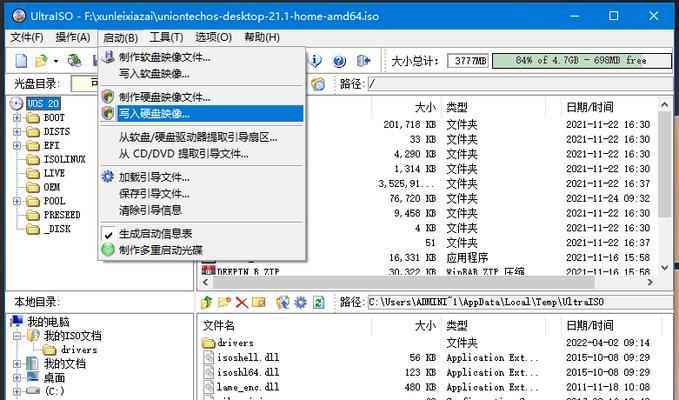Screen dimensions: 679x400
Task: Sort local list by 文件名 column header
Action: pos(219,326)
